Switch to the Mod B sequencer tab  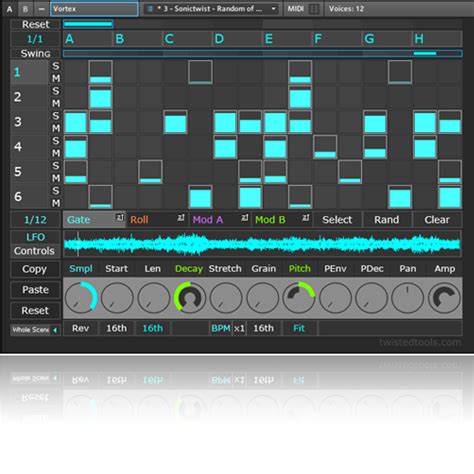tap(282, 220)
